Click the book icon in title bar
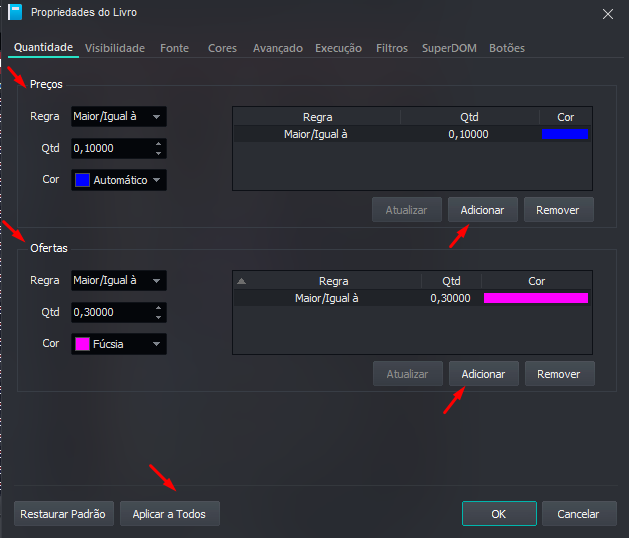This screenshot has width=629, height=538. (x=15, y=12)
